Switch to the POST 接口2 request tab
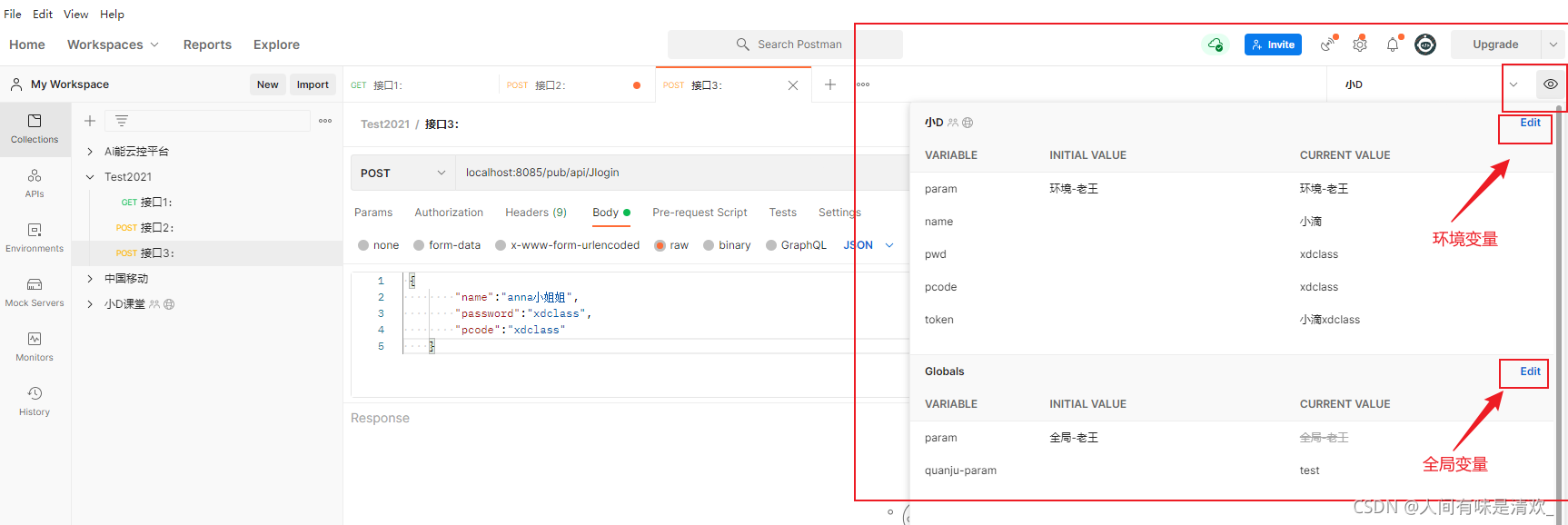 tap(577, 85)
